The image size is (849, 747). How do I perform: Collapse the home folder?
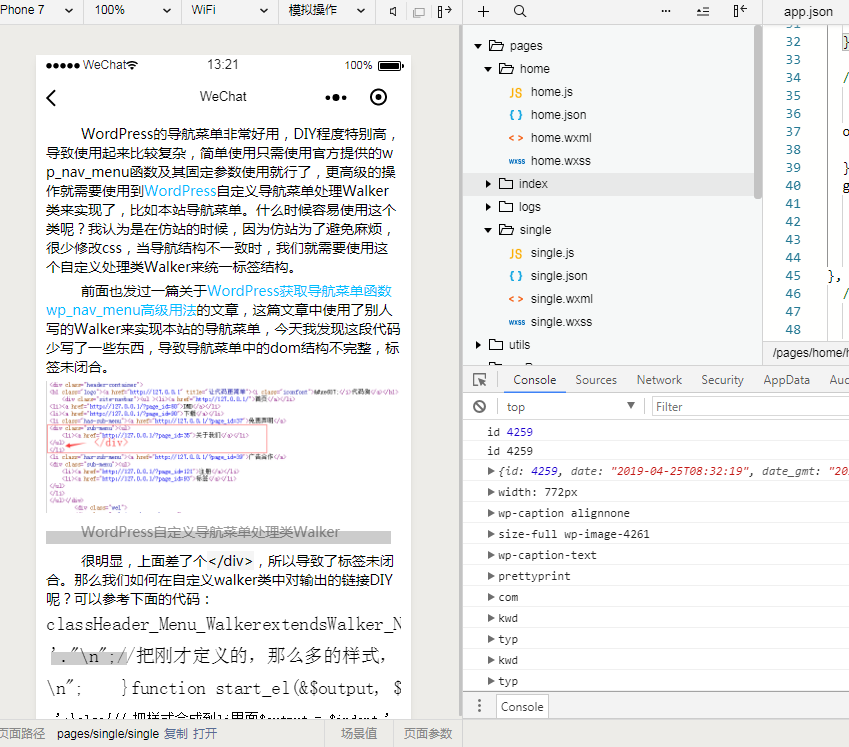(488, 69)
